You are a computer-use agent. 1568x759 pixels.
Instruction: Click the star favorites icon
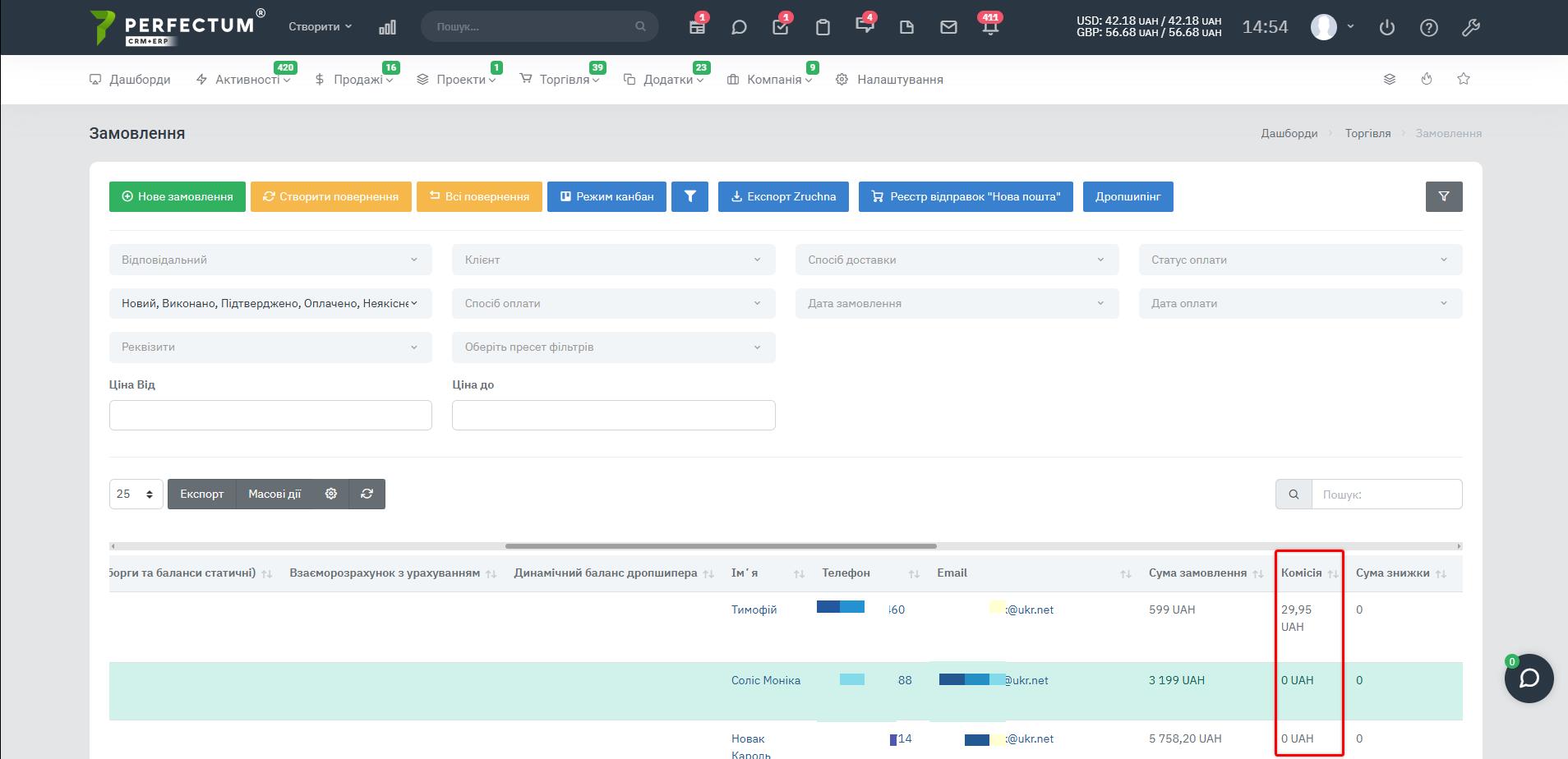[1464, 79]
